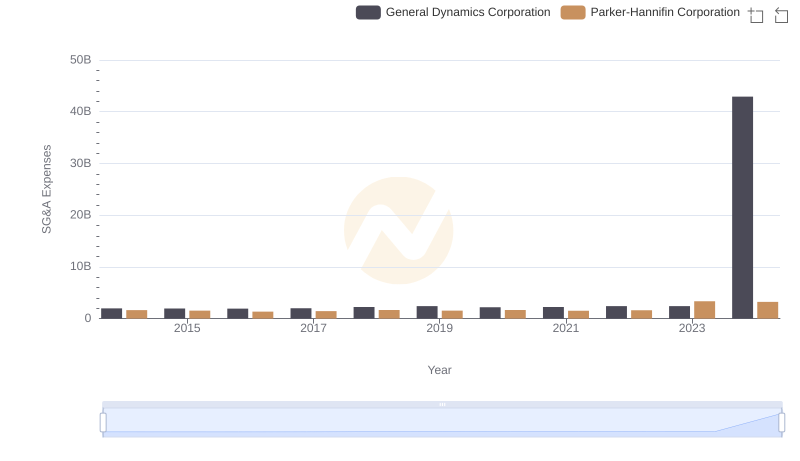Click the right handle of the range slider
Viewport: 800px width, 461px height.
(782, 422)
